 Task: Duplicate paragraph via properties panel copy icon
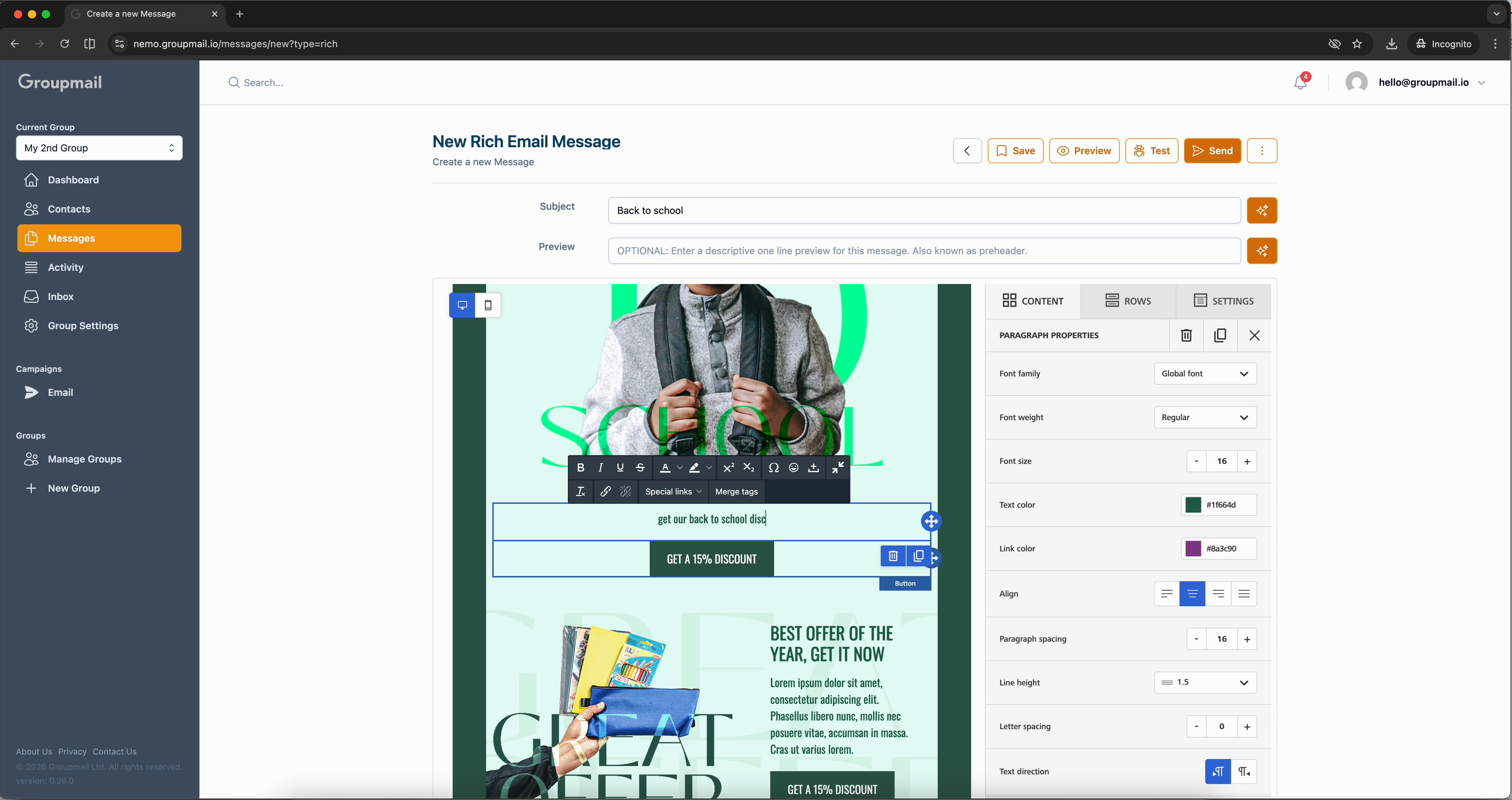click(x=1220, y=335)
